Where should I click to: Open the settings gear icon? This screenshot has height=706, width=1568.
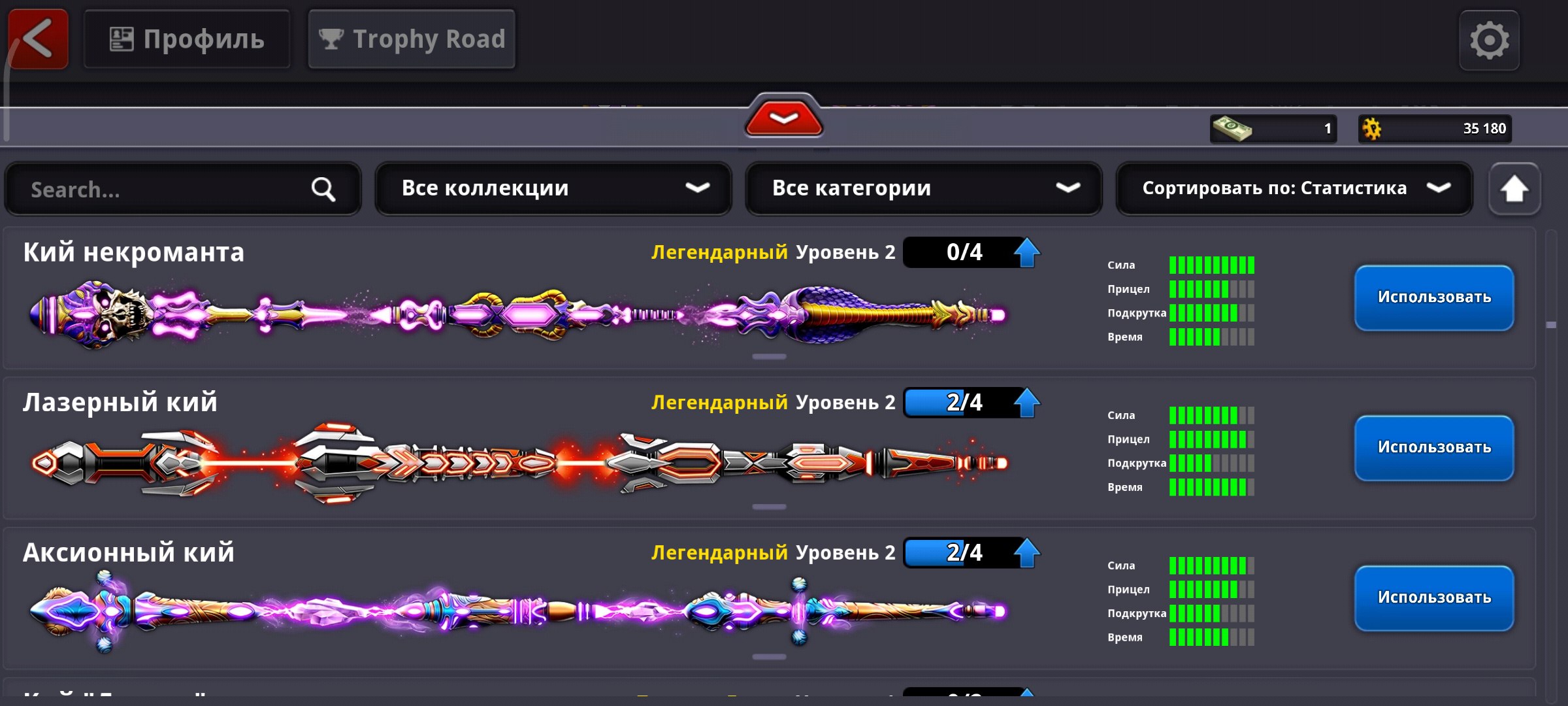[1489, 41]
